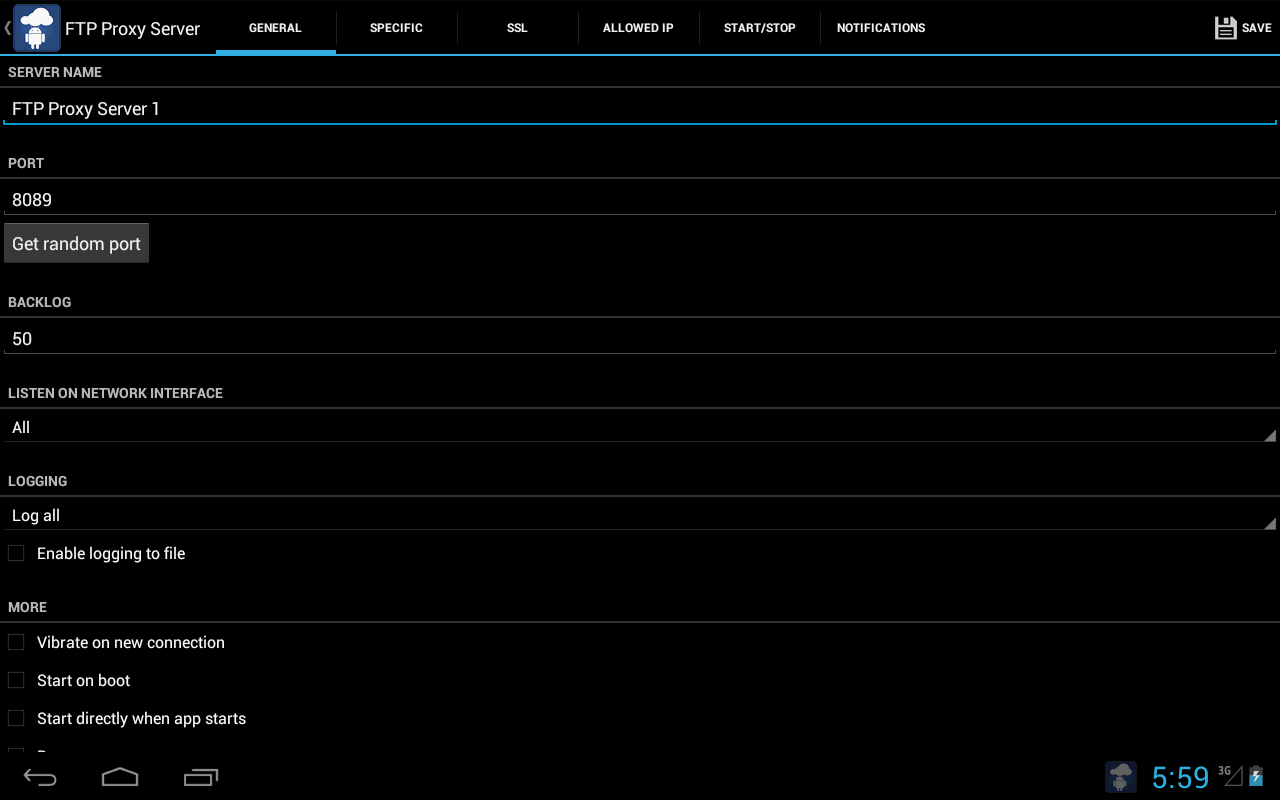Expand the Logging level dropdown
This screenshot has width=1280, height=800.
coord(640,515)
